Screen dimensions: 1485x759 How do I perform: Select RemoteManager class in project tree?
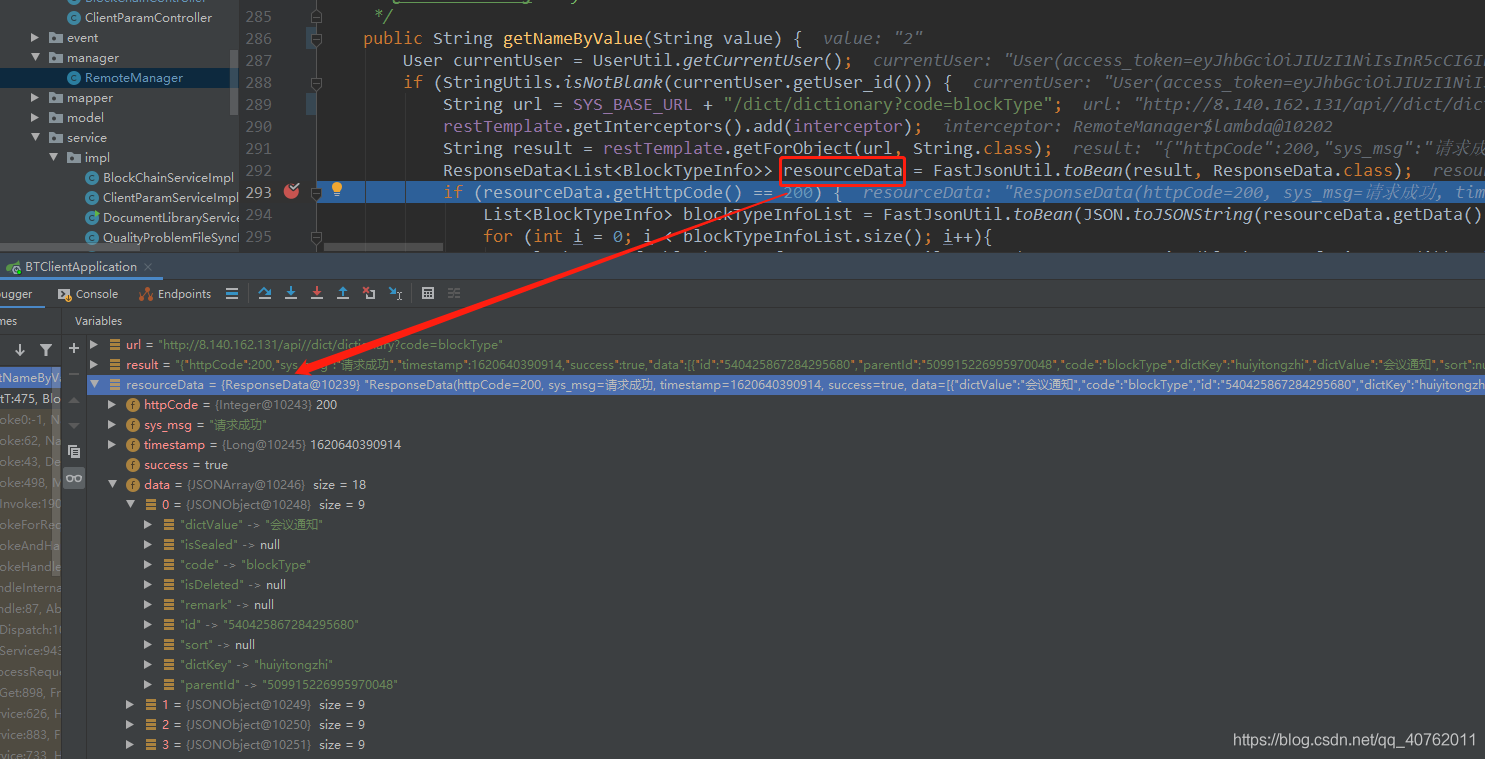pyautogui.click(x=125, y=78)
